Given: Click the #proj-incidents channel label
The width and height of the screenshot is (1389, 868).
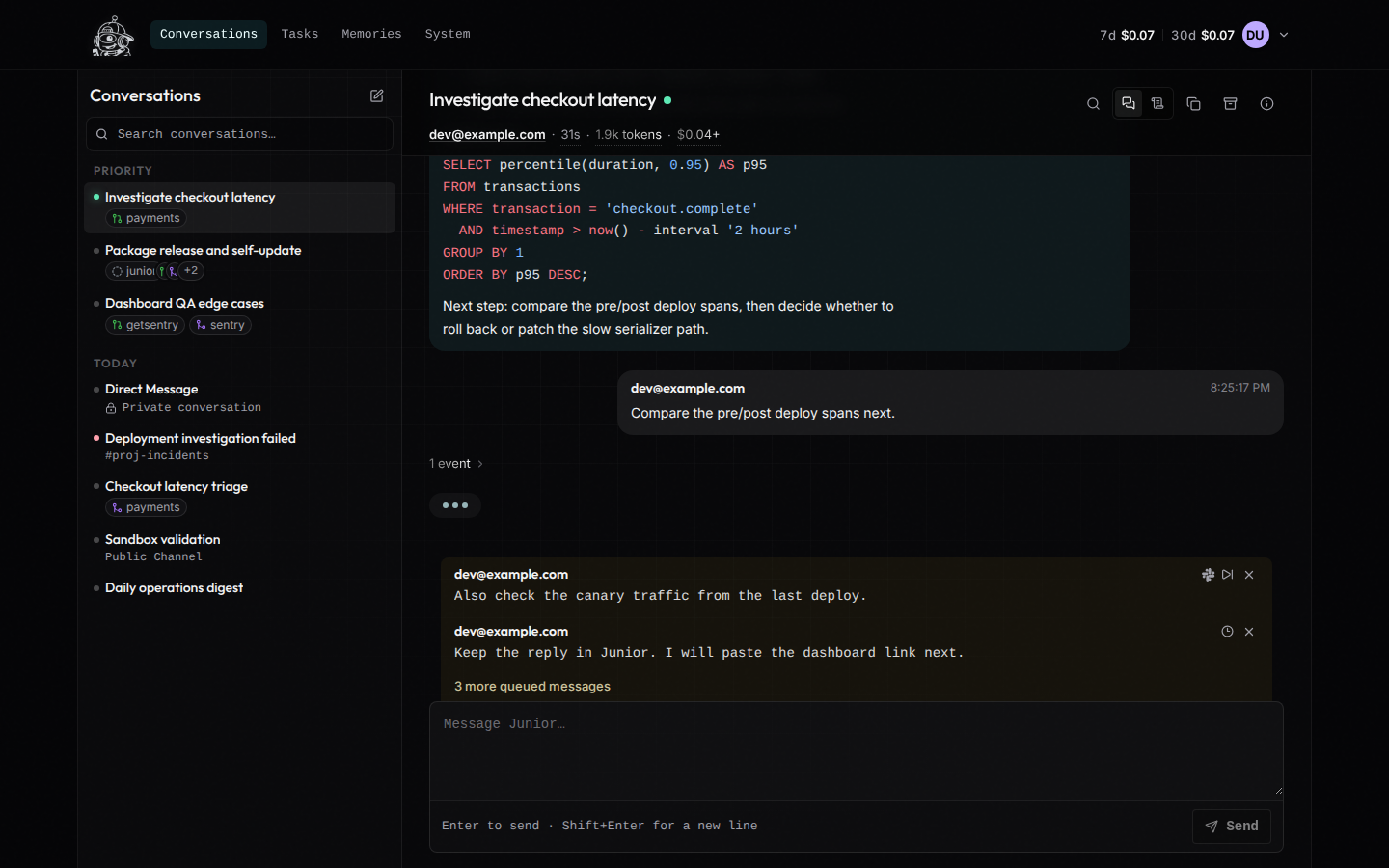Looking at the screenshot, I should [x=157, y=456].
